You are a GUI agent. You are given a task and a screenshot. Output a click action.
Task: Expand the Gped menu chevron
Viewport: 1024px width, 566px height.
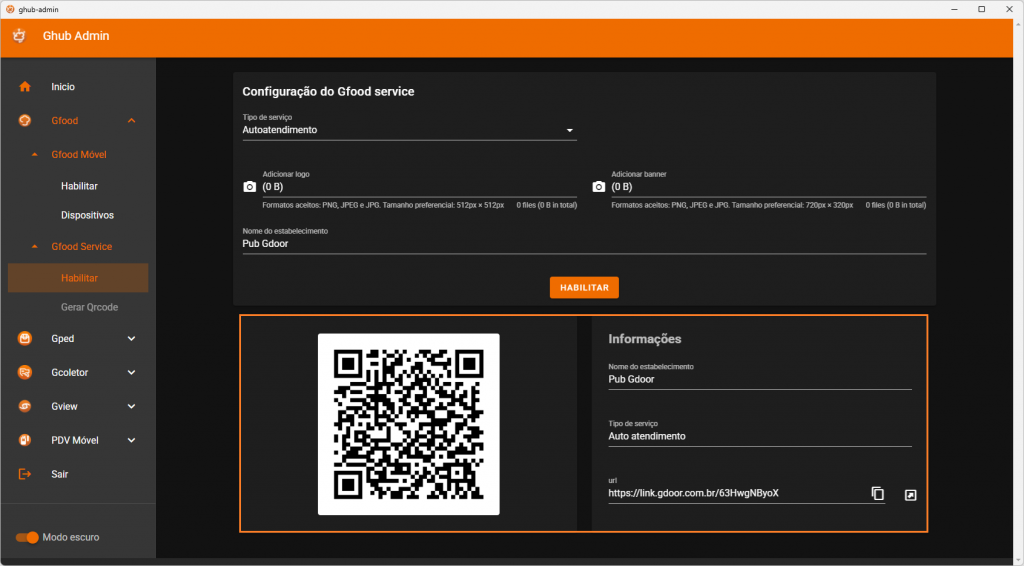pyautogui.click(x=131, y=338)
